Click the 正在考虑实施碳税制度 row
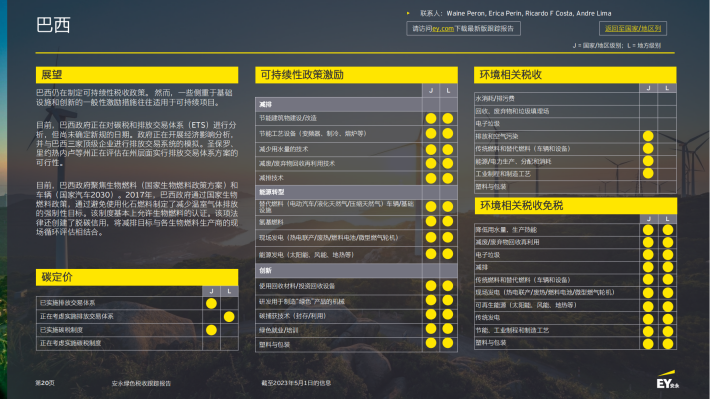The height and width of the screenshot is (399, 710). tap(137, 343)
